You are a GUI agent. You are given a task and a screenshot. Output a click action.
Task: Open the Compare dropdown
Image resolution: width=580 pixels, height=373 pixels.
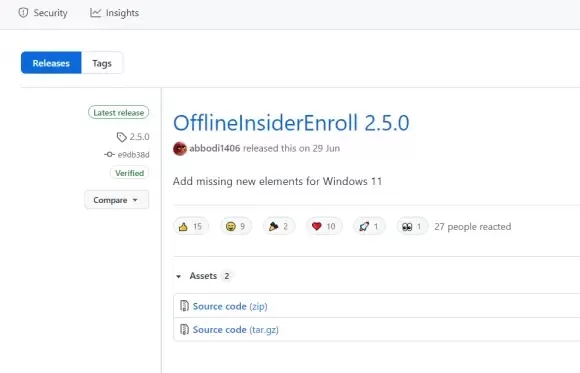117,200
